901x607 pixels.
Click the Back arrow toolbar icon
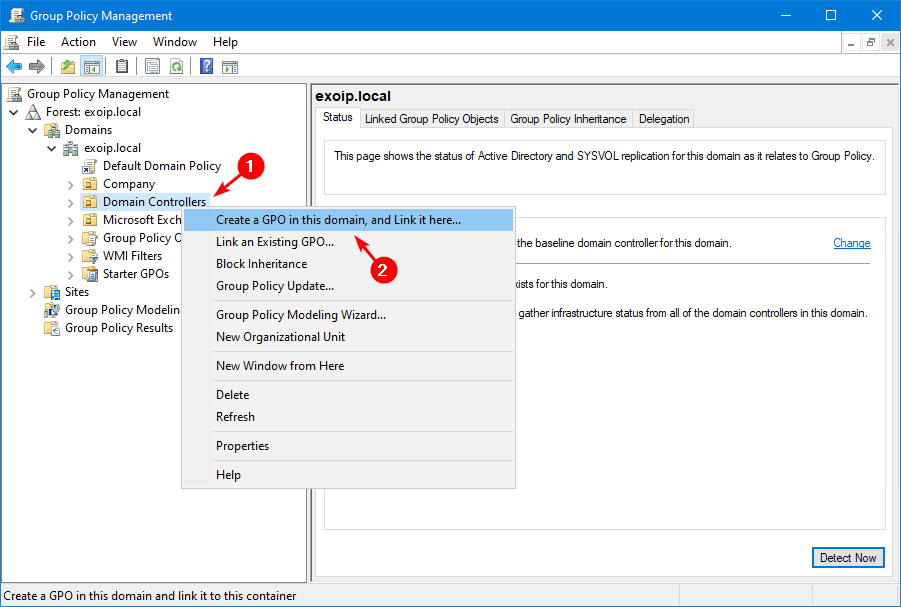coord(14,67)
